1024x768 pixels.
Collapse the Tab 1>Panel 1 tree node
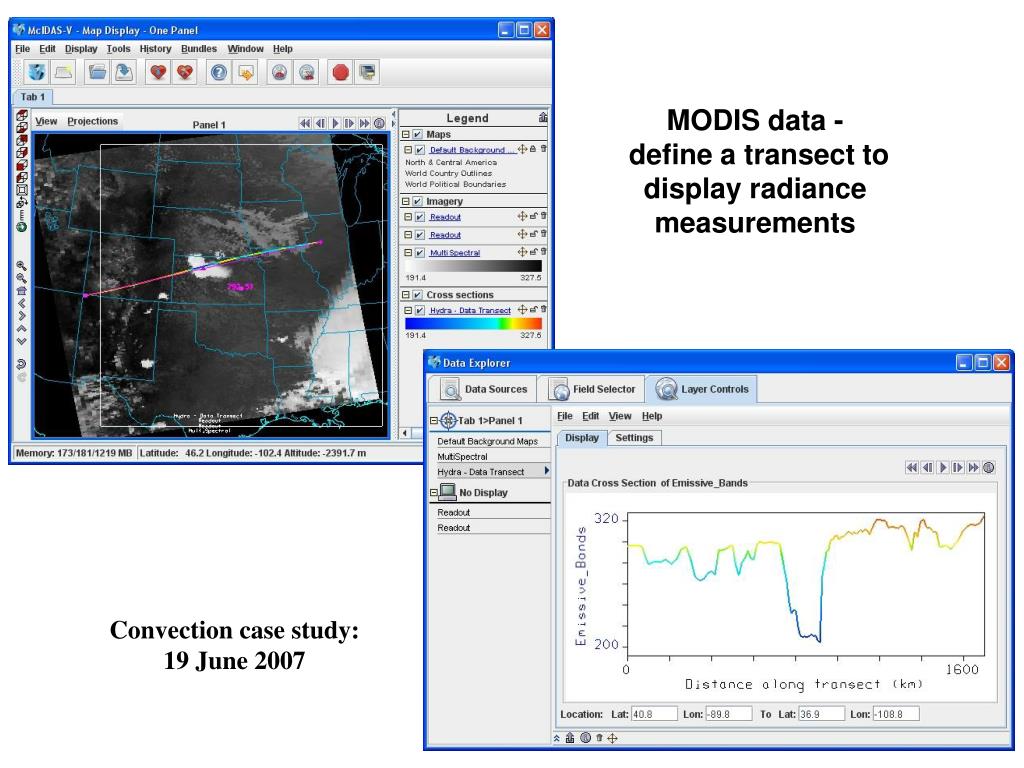coord(434,421)
